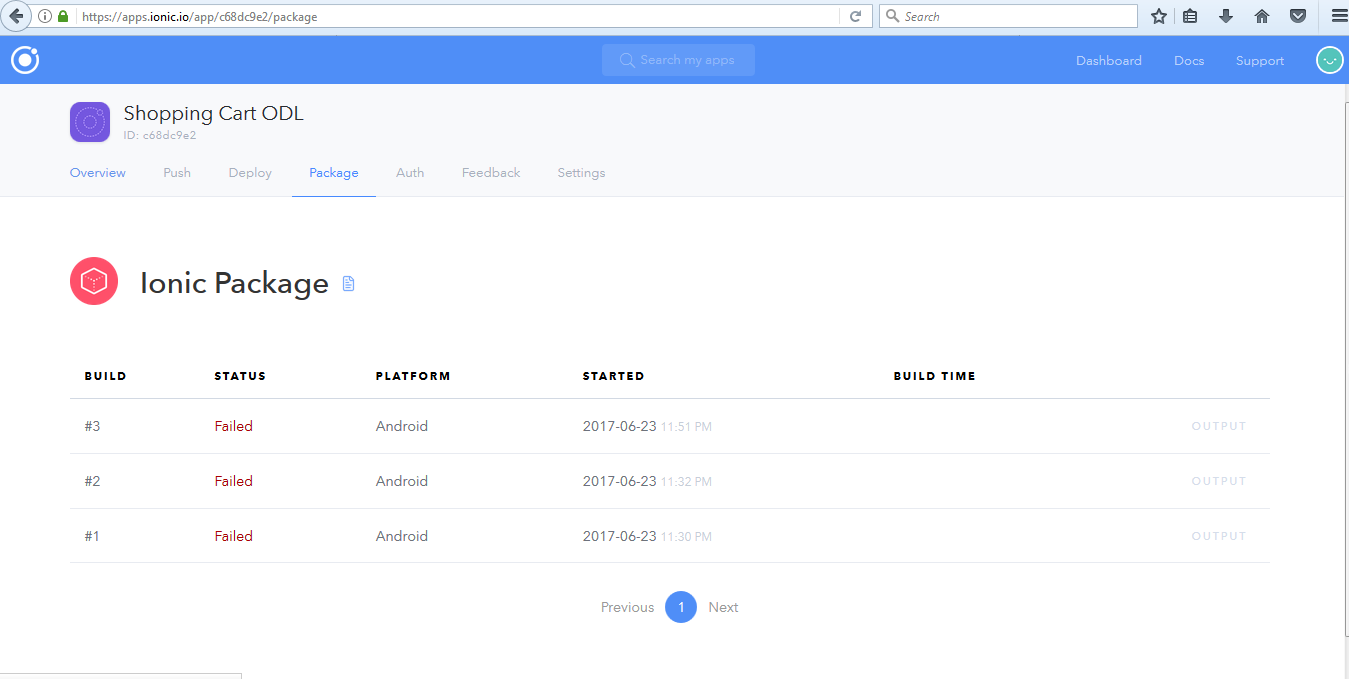The width and height of the screenshot is (1349, 679).
Task: Bookmark this page with the star icon
Action: tap(1158, 16)
